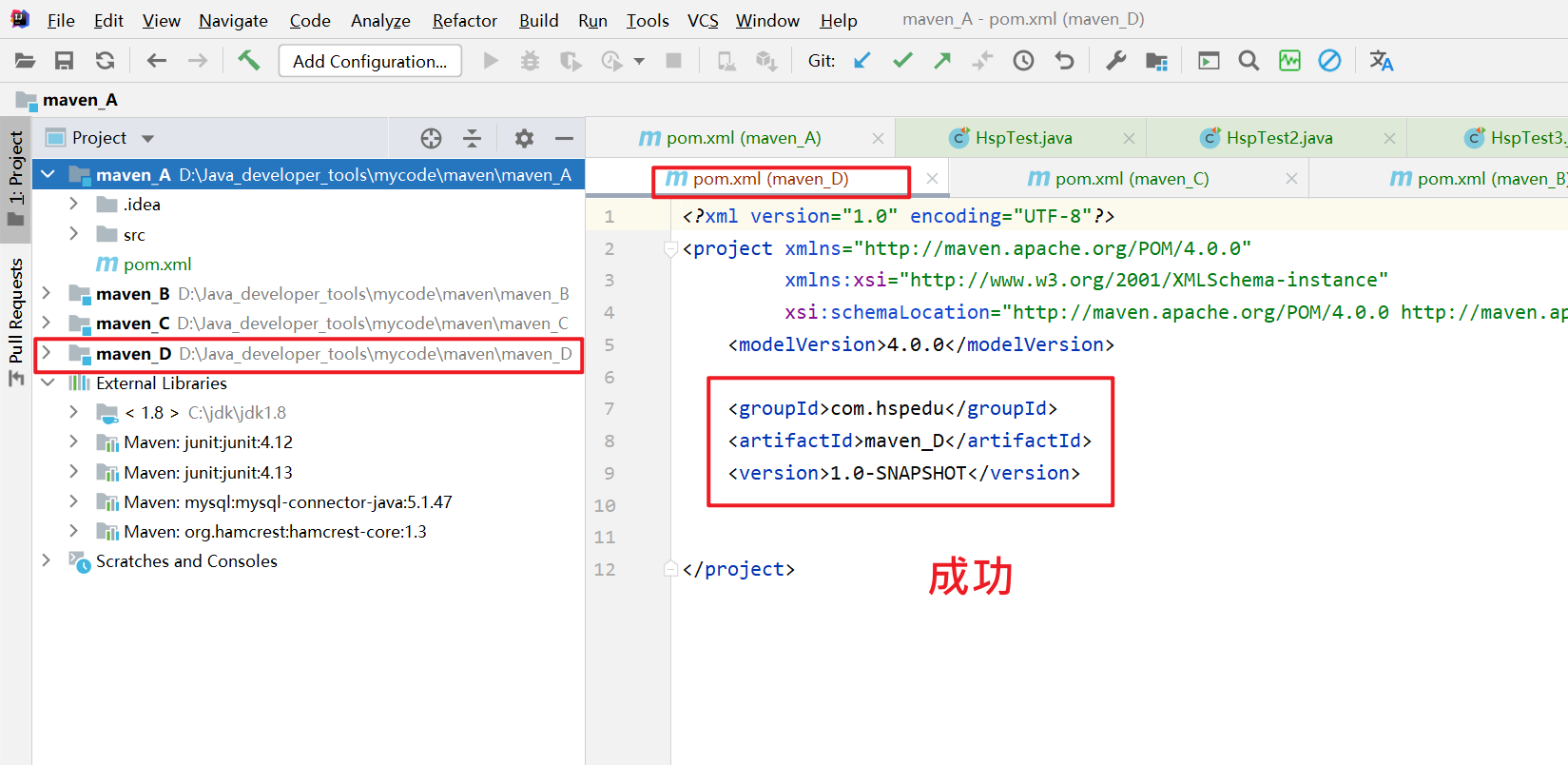Navigate forward with the right arrow
The width and height of the screenshot is (1568, 765).
(197, 61)
